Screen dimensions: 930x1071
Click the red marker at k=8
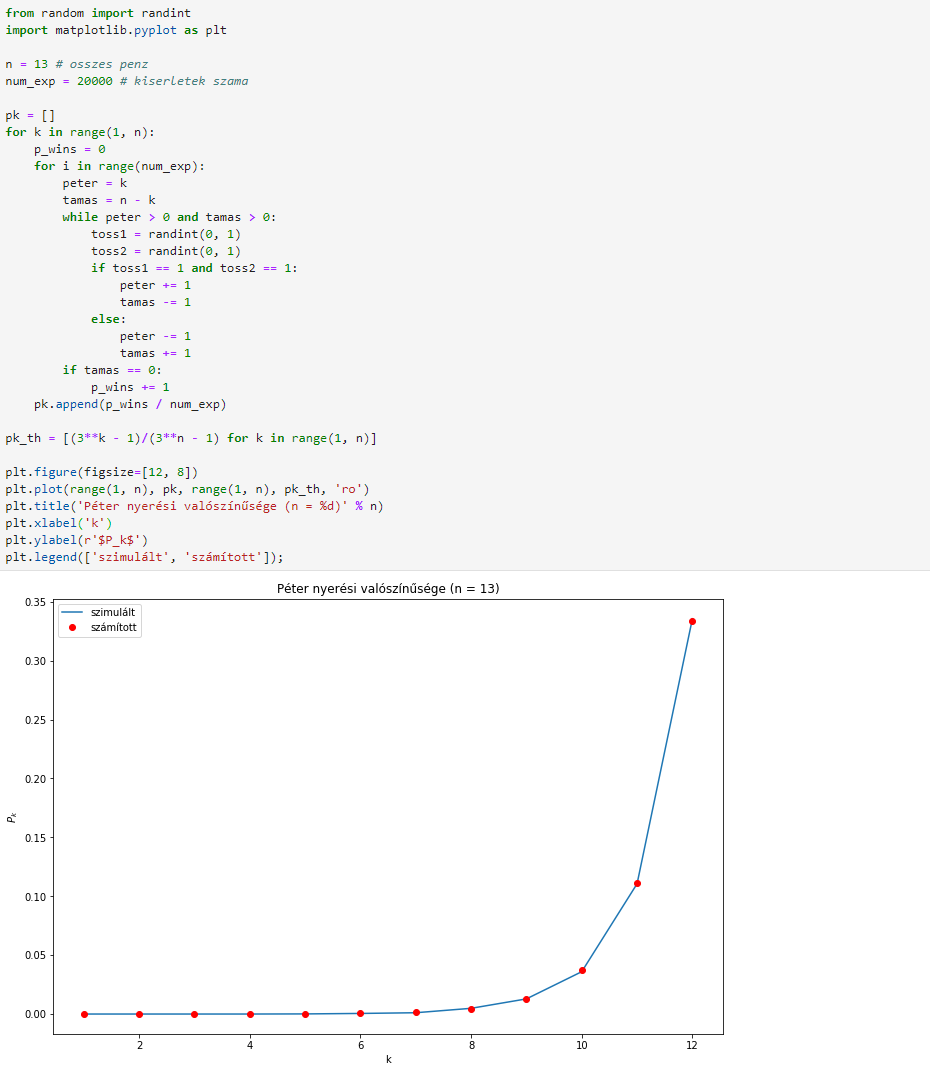pos(472,1009)
